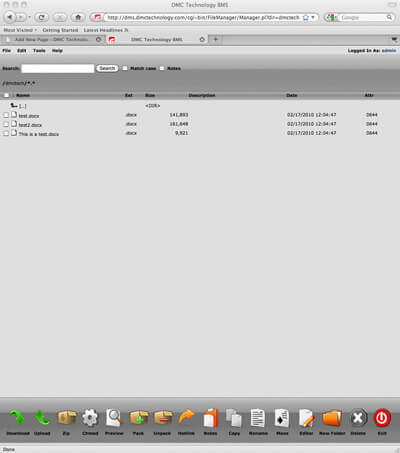This screenshot has width=400, height=453.
Task: Open This is a test.docx link
Action: coord(39,134)
